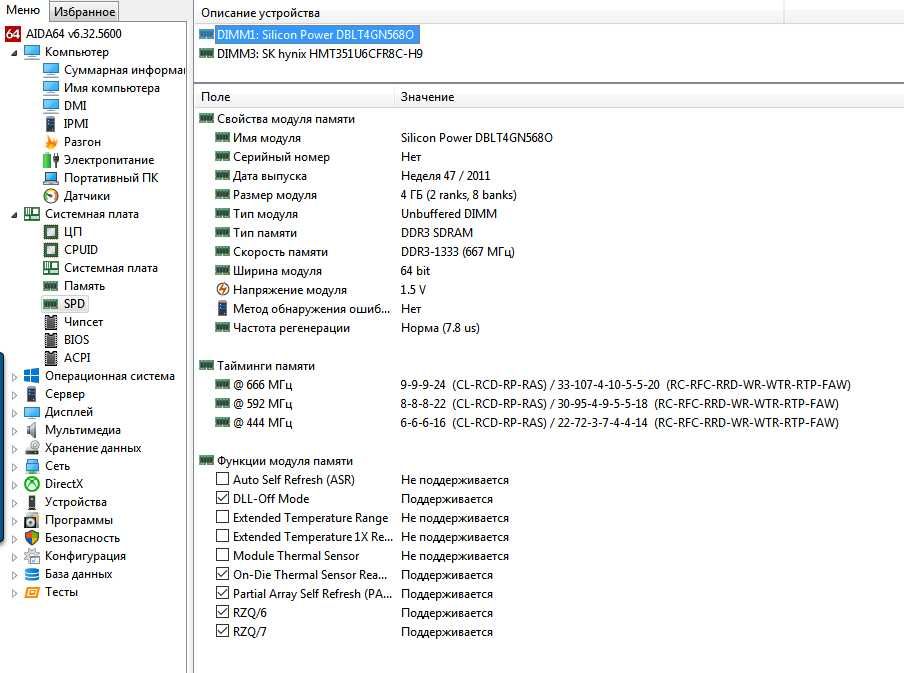The image size is (904, 673).
Task: Select the Портативный ПК laptop icon
Action: [x=51, y=178]
